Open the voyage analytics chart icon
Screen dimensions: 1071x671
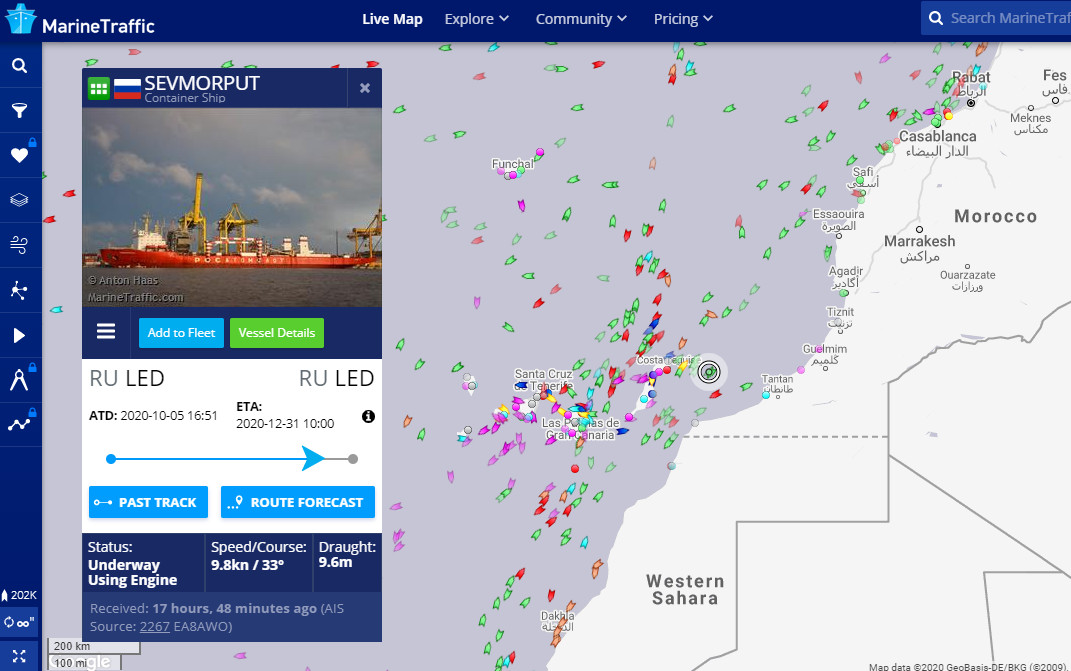[20, 424]
